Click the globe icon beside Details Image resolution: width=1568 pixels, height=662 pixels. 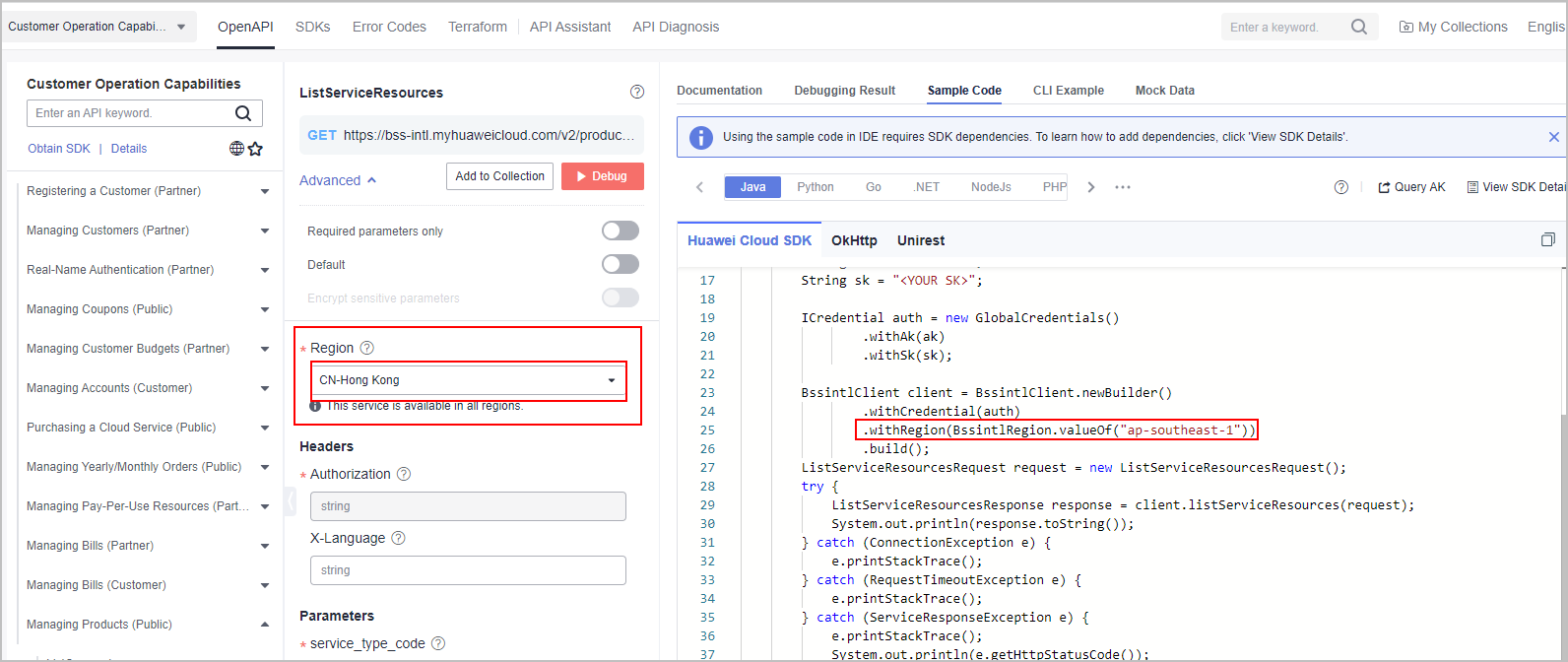coord(236,149)
